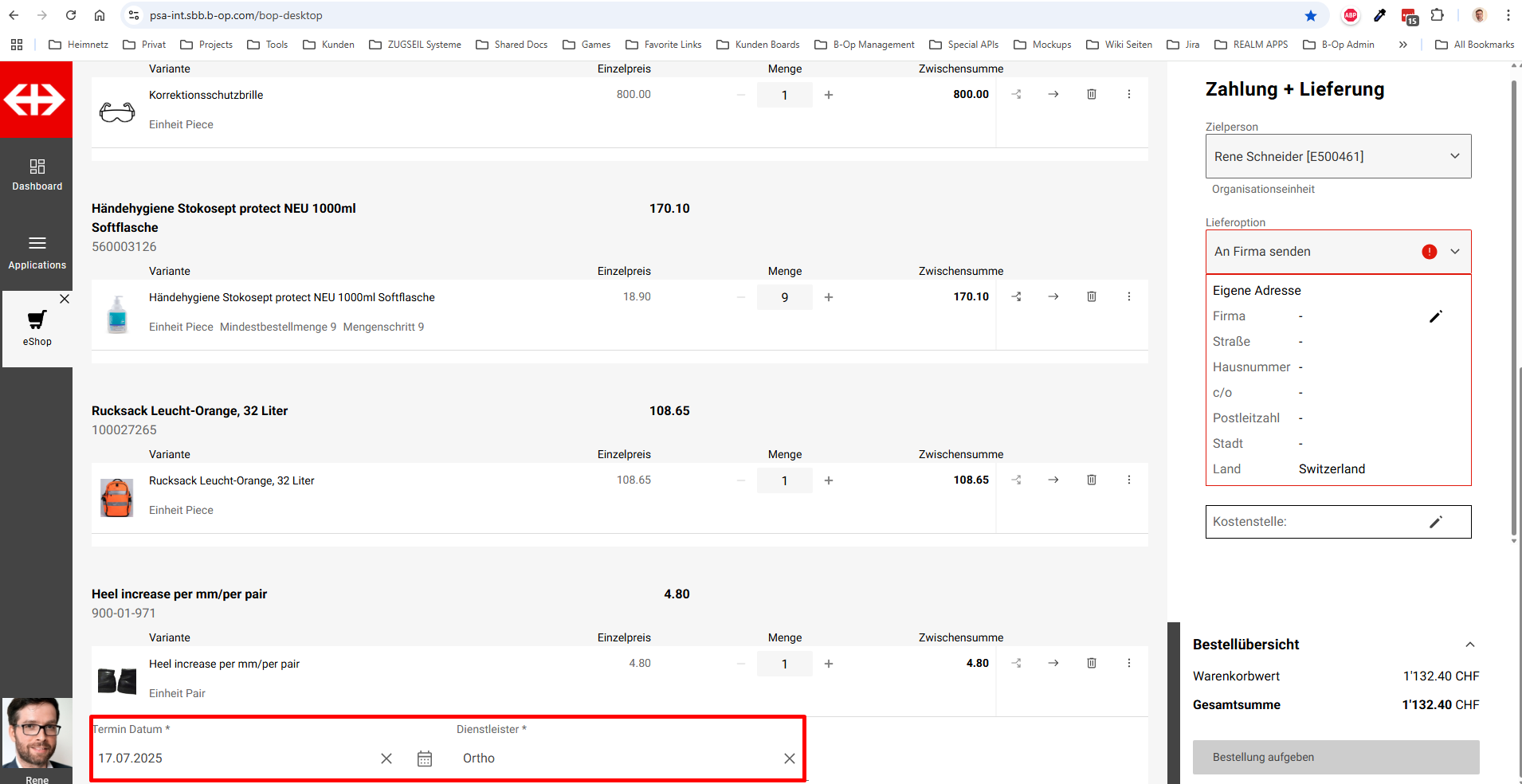This screenshot has width=1522, height=784.
Task: Delete the Korrektionsschutzbrille item with trash icon
Action: tap(1092, 94)
